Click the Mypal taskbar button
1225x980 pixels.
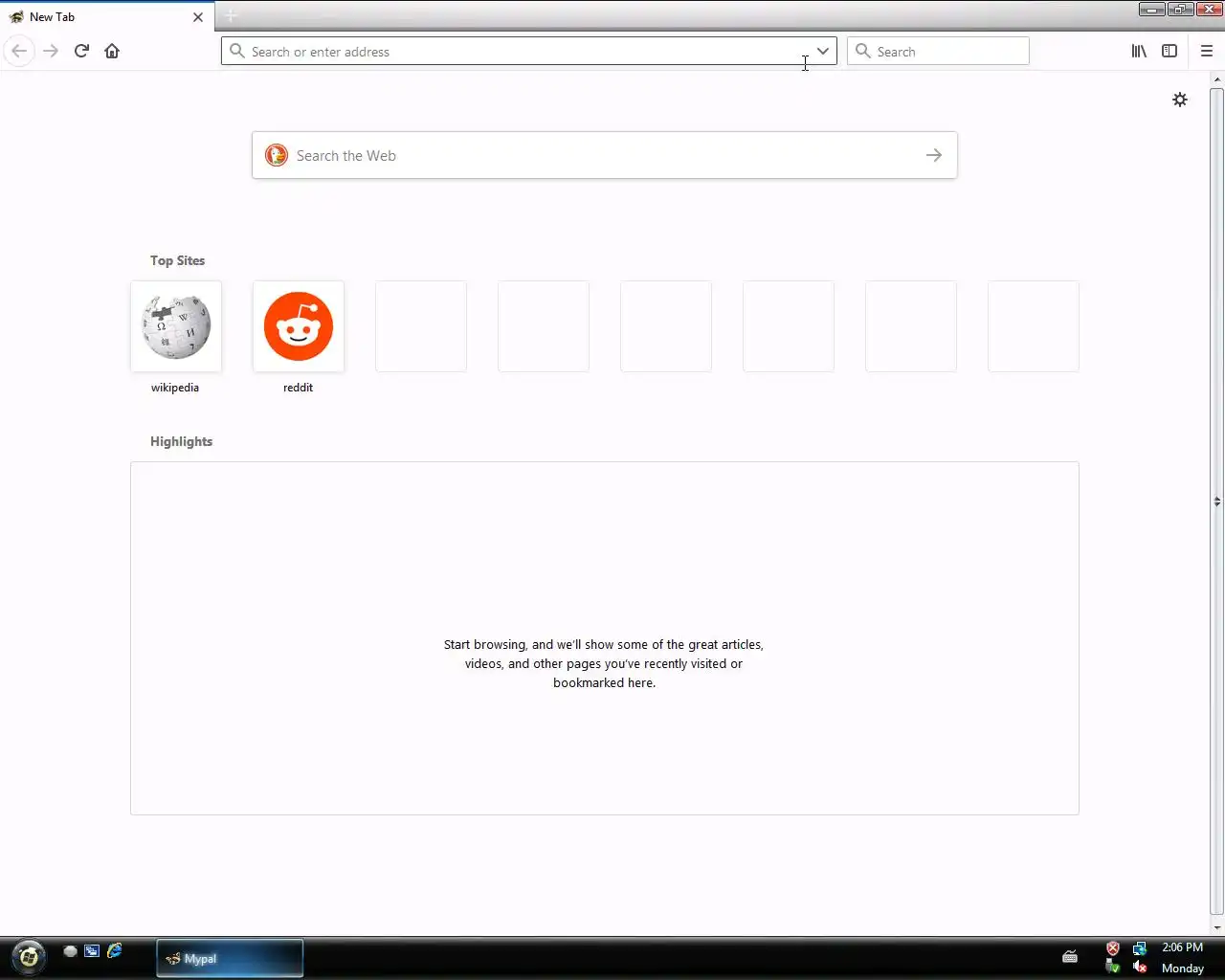click(230, 958)
